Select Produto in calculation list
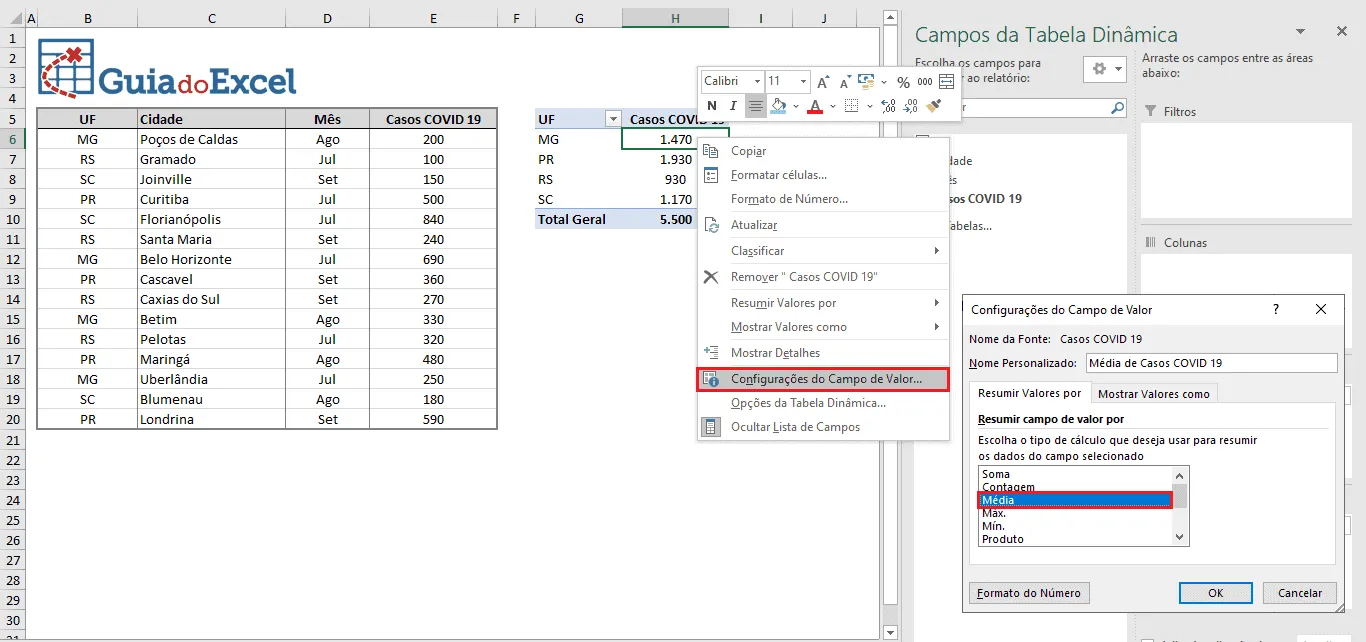 coord(1075,539)
